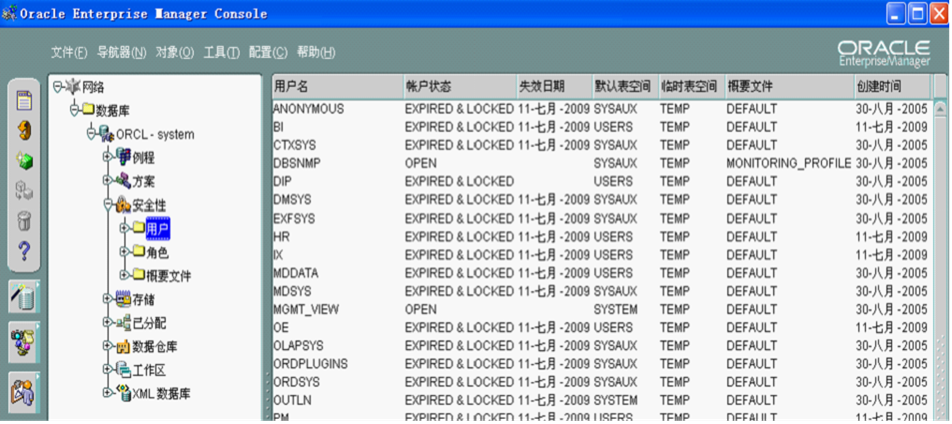Expand the 例程 tree node
The height and width of the screenshot is (424, 952).
pyautogui.click(x=108, y=157)
